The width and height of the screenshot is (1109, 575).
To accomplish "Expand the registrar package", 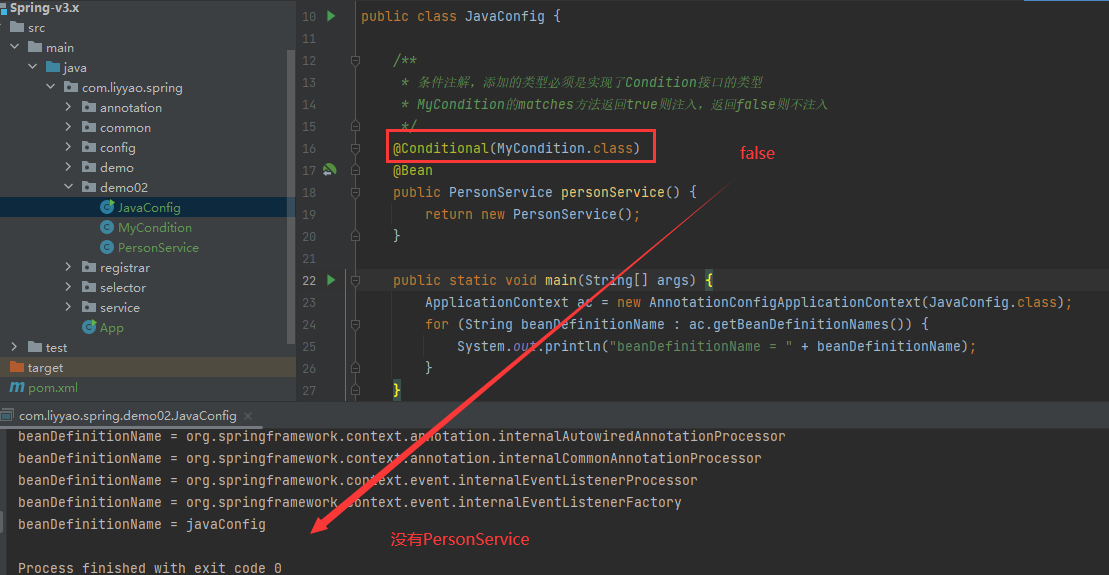I will coord(68,267).
